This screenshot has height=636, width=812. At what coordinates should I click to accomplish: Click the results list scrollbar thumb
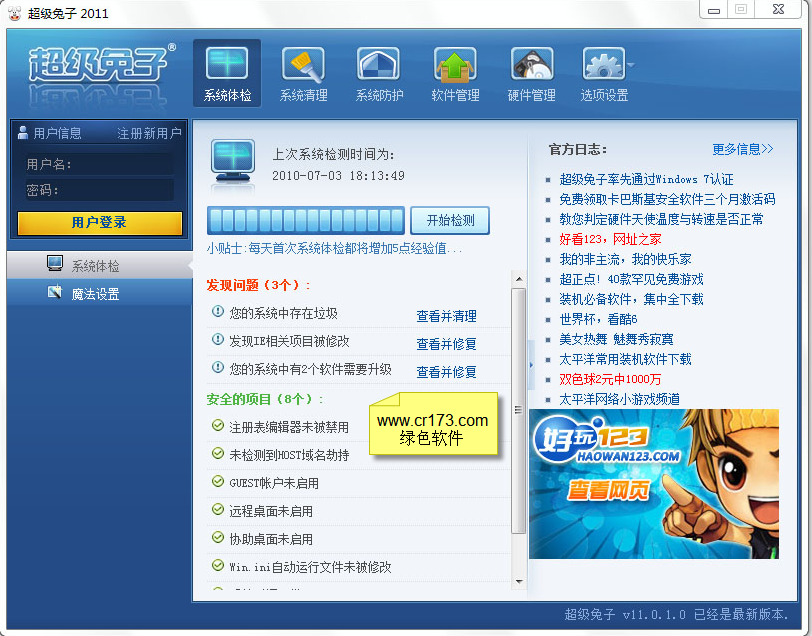pyautogui.click(x=518, y=411)
